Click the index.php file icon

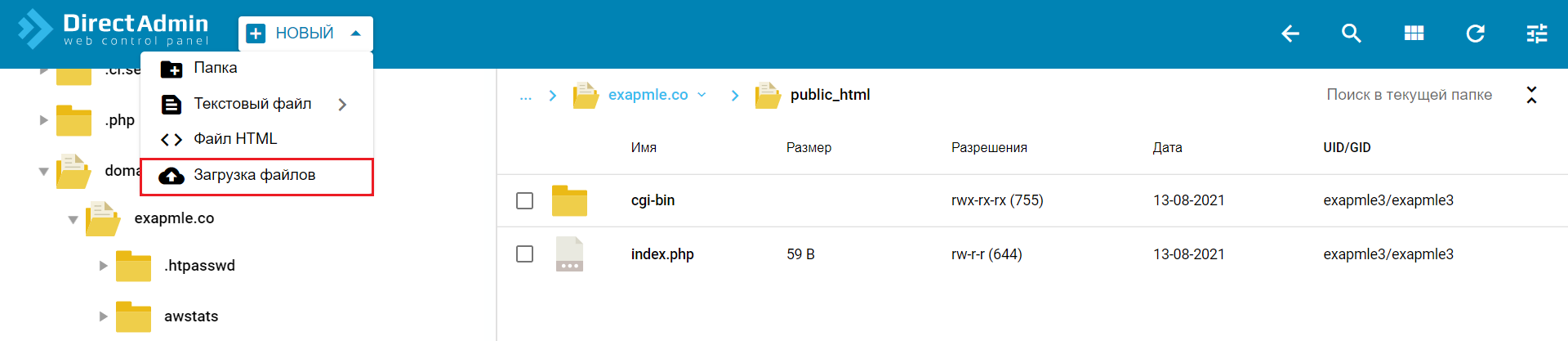(569, 254)
